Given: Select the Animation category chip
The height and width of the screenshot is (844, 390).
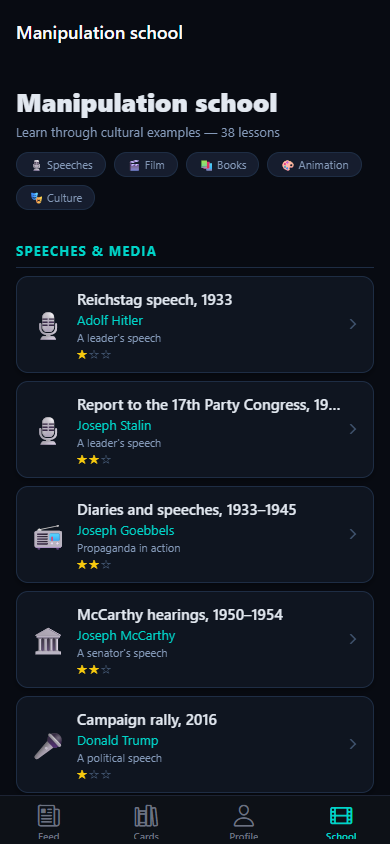Looking at the screenshot, I should click(x=314, y=165).
